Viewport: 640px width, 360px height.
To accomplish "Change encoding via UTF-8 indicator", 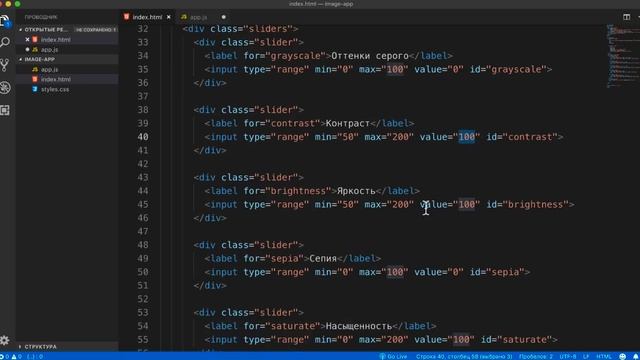I will pyautogui.click(x=568, y=356).
